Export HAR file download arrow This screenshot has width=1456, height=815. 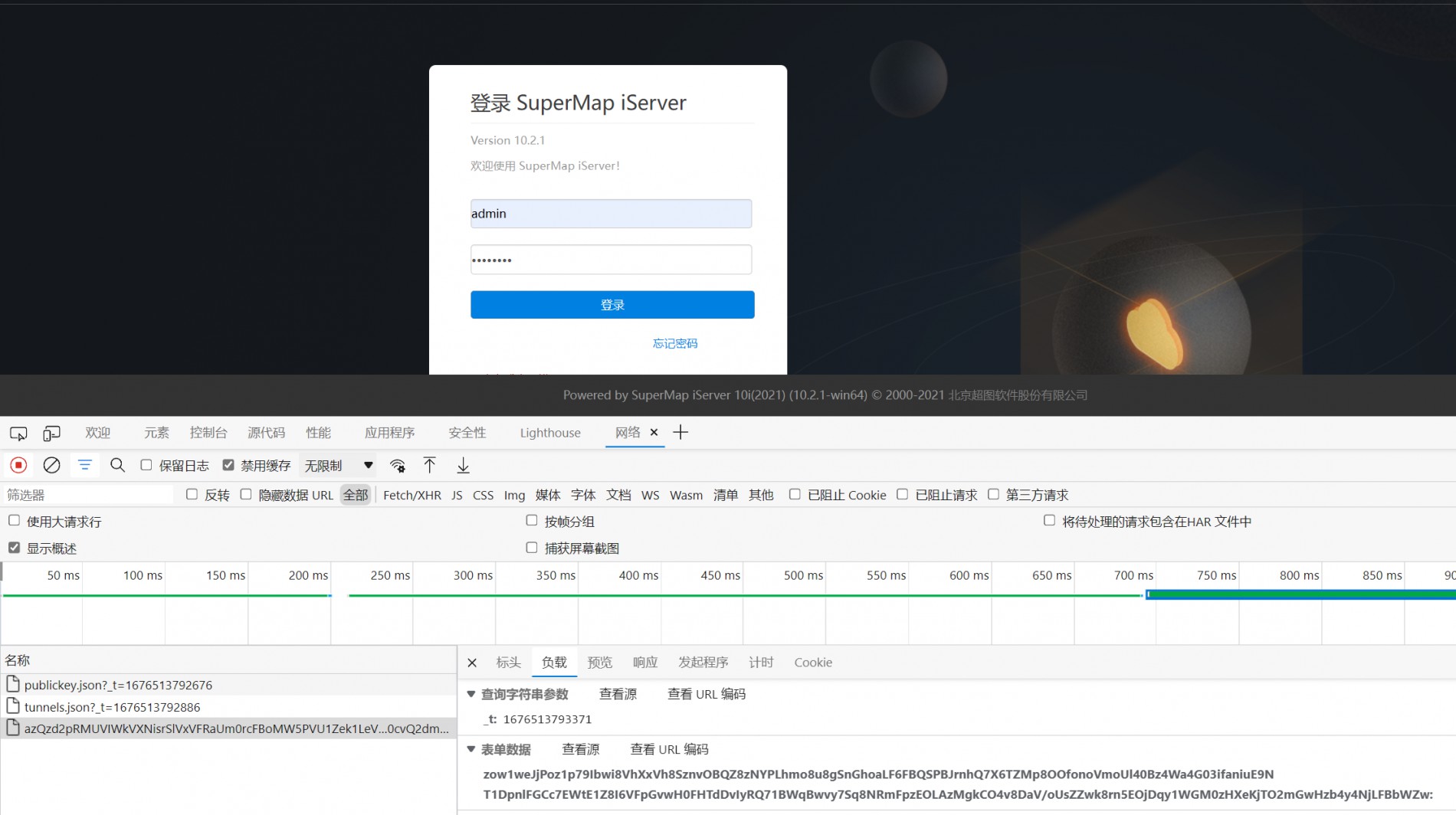463,465
